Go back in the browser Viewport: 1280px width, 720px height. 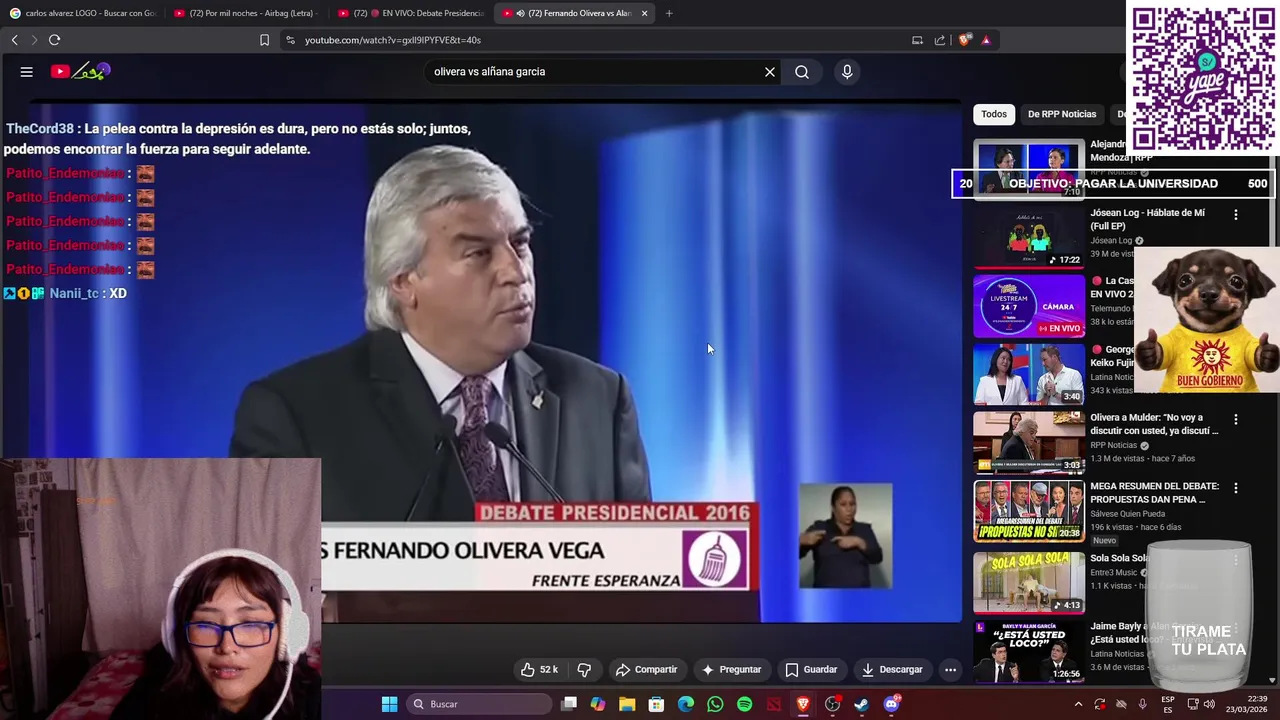14,40
